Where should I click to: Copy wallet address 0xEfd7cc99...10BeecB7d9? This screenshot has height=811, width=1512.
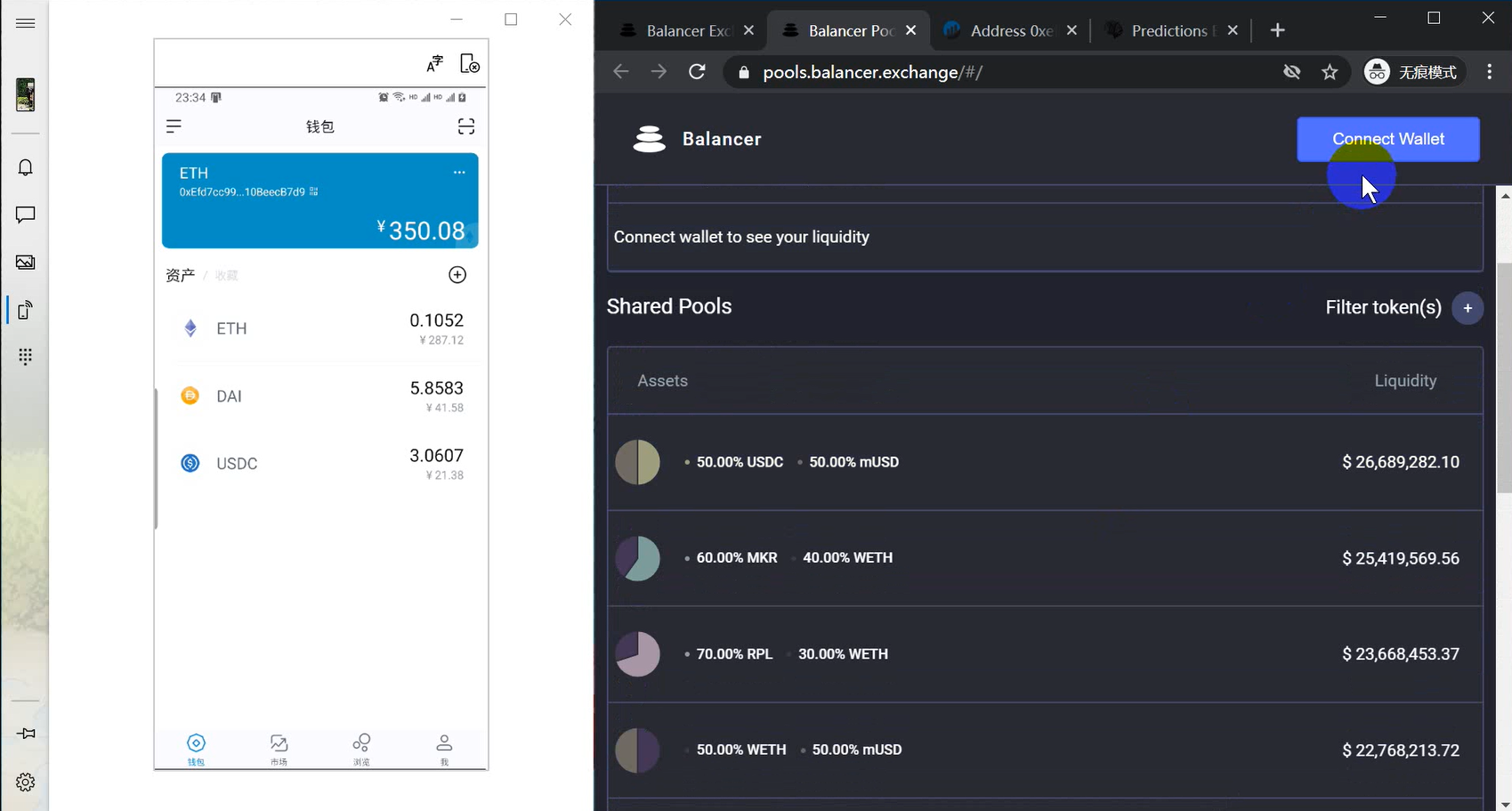tap(242, 191)
